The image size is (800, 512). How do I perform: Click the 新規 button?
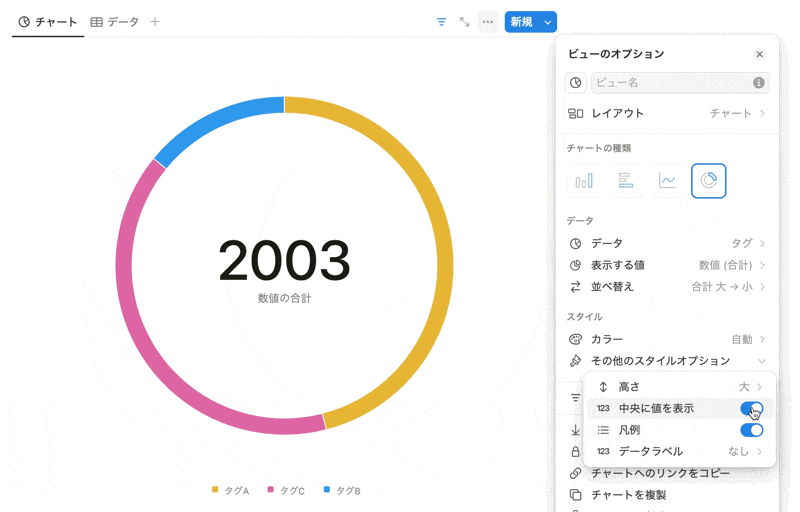(x=521, y=22)
